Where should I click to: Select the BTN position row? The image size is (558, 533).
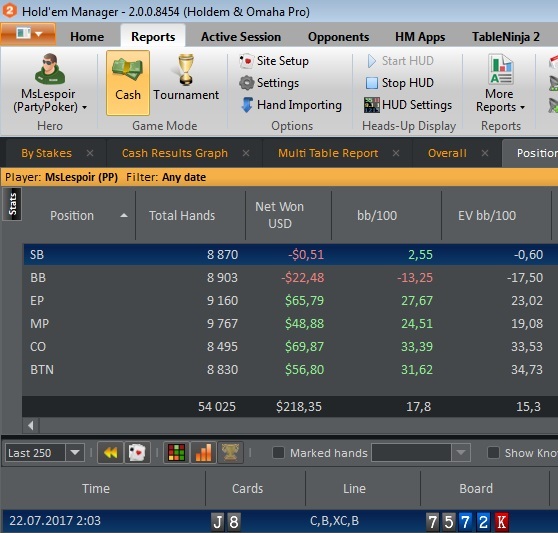point(291,370)
